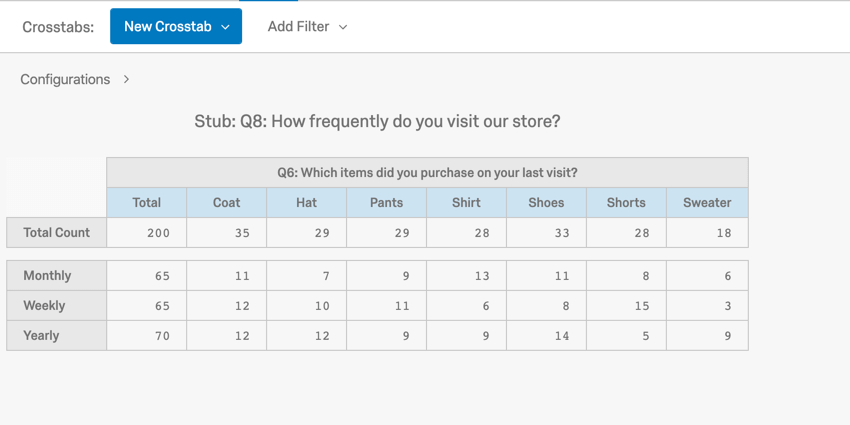This screenshot has height=425, width=850.
Task: Select the Total Count row label
Action: [57, 232]
